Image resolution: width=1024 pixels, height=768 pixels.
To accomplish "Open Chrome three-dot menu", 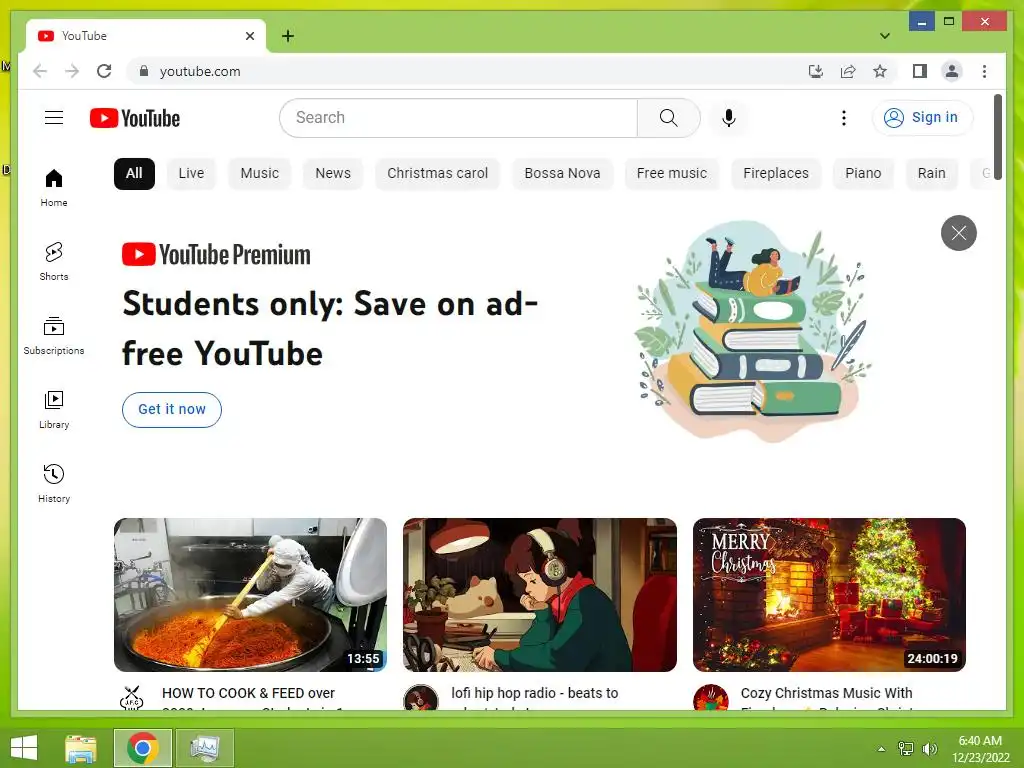I will (x=984, y=71).
